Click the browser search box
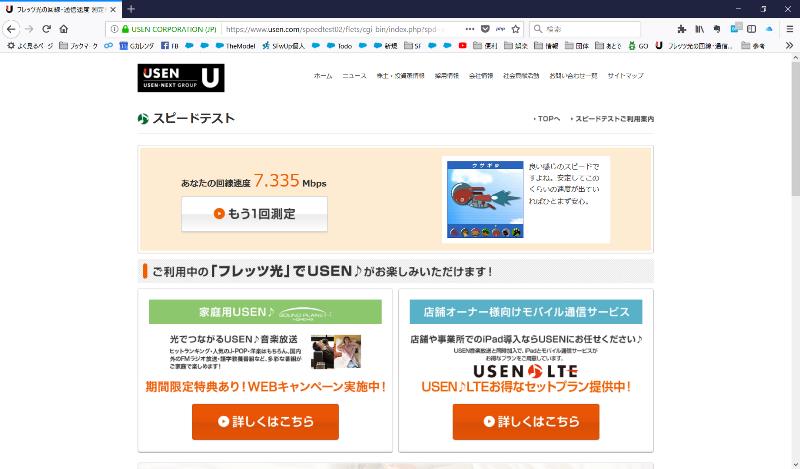The height and width of the screenshot is (469, 800). click(x=585, y=29)
